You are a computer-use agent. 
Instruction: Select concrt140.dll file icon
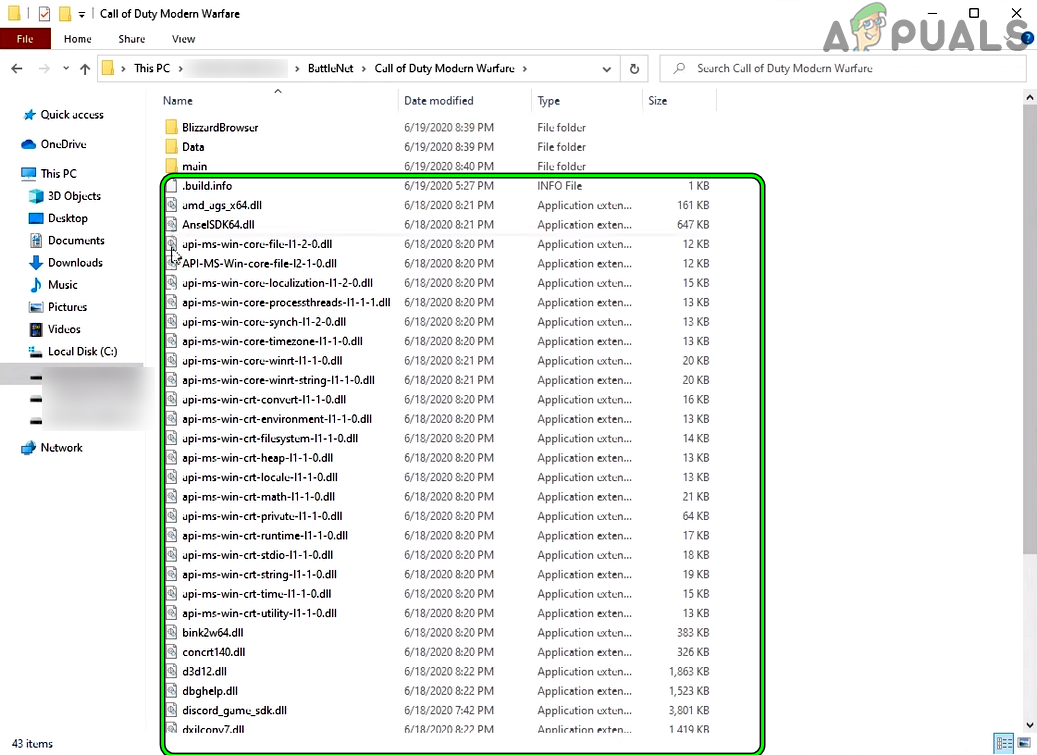(171, 652)
